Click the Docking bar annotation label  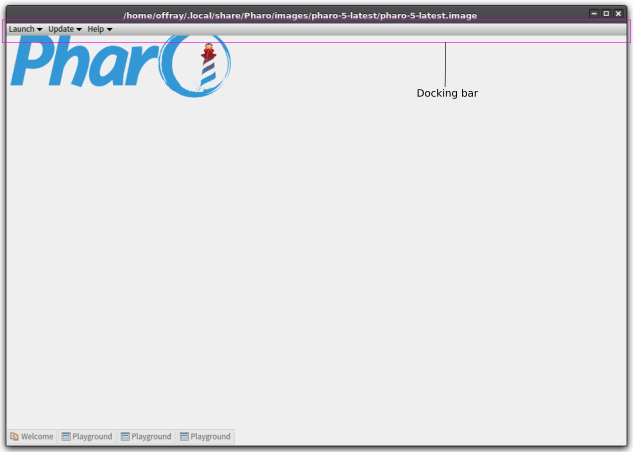pyautogui.click(x=447, y=93)
